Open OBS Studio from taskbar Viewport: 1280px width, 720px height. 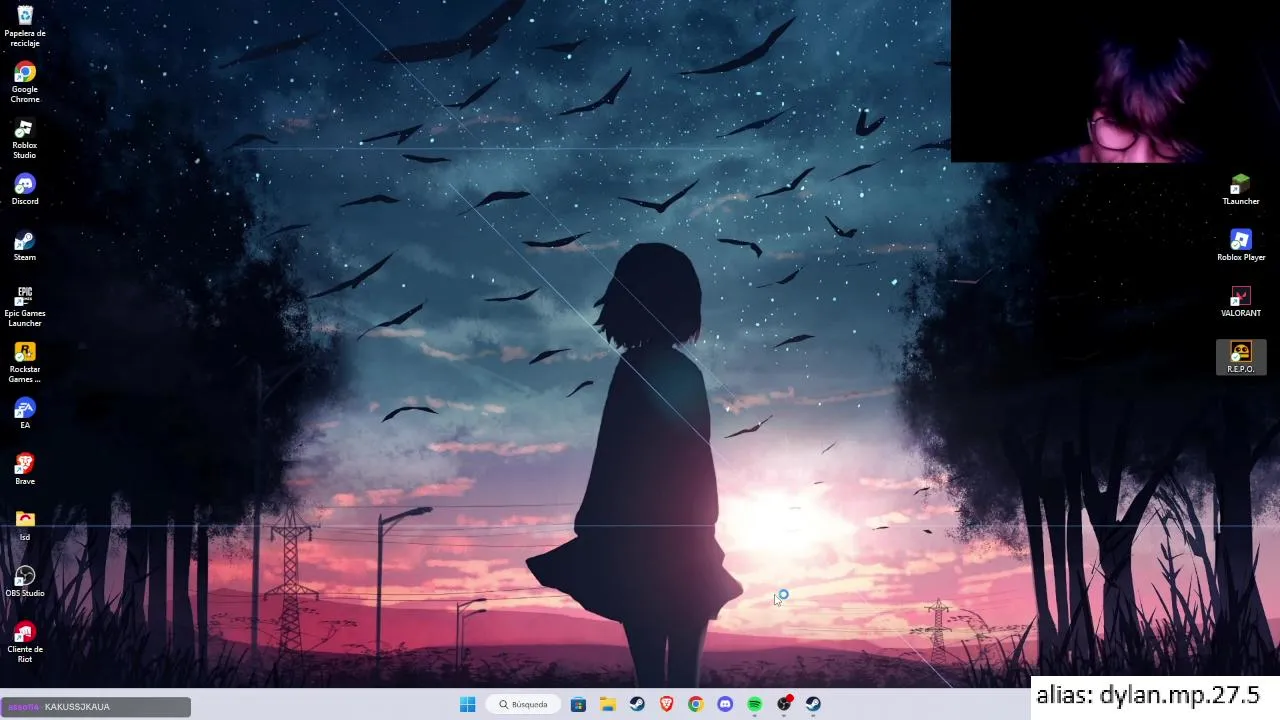(784, 704)
